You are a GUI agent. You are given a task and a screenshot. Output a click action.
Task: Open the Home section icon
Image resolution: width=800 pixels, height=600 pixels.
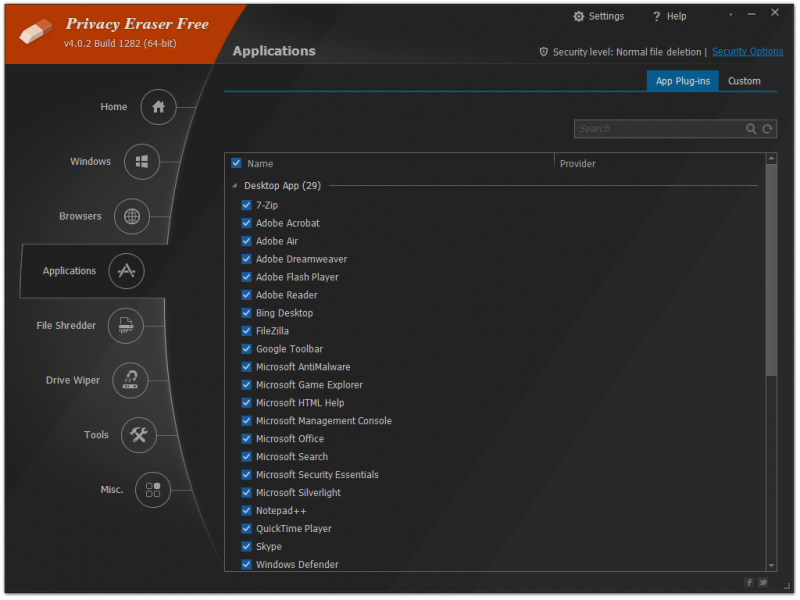(158, 107)
